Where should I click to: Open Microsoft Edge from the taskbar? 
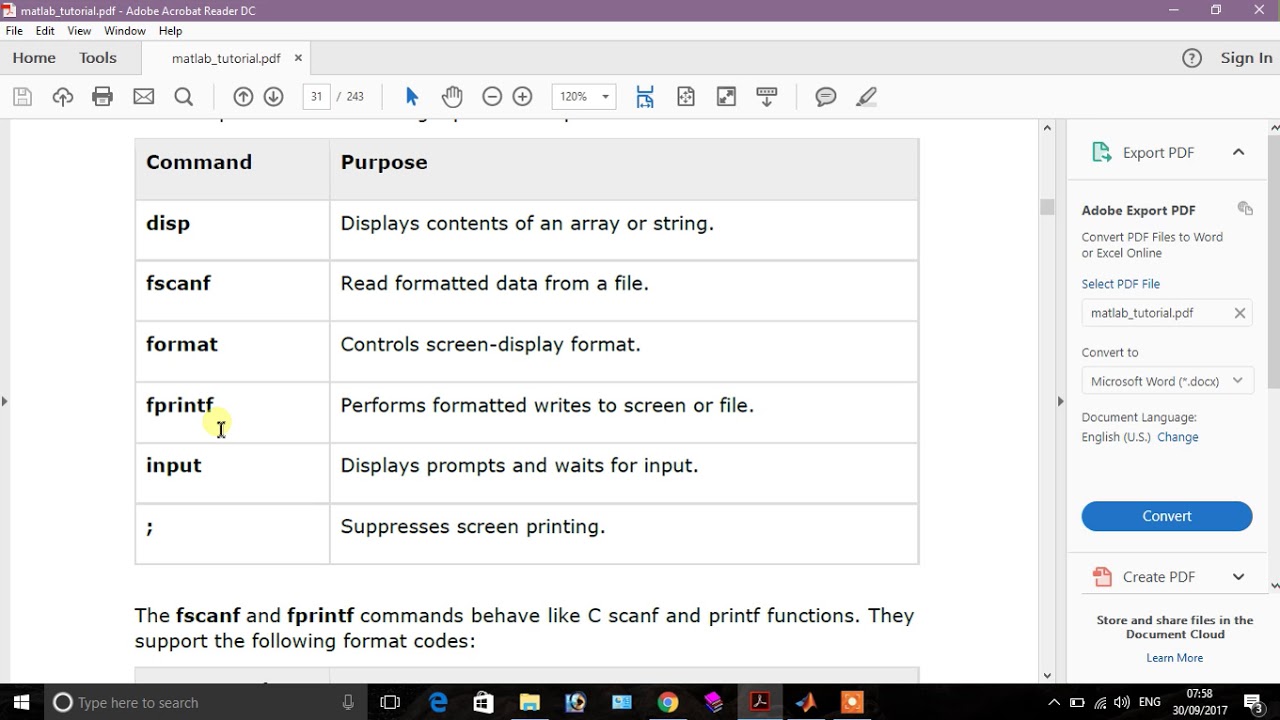click(x=438, y=702)
